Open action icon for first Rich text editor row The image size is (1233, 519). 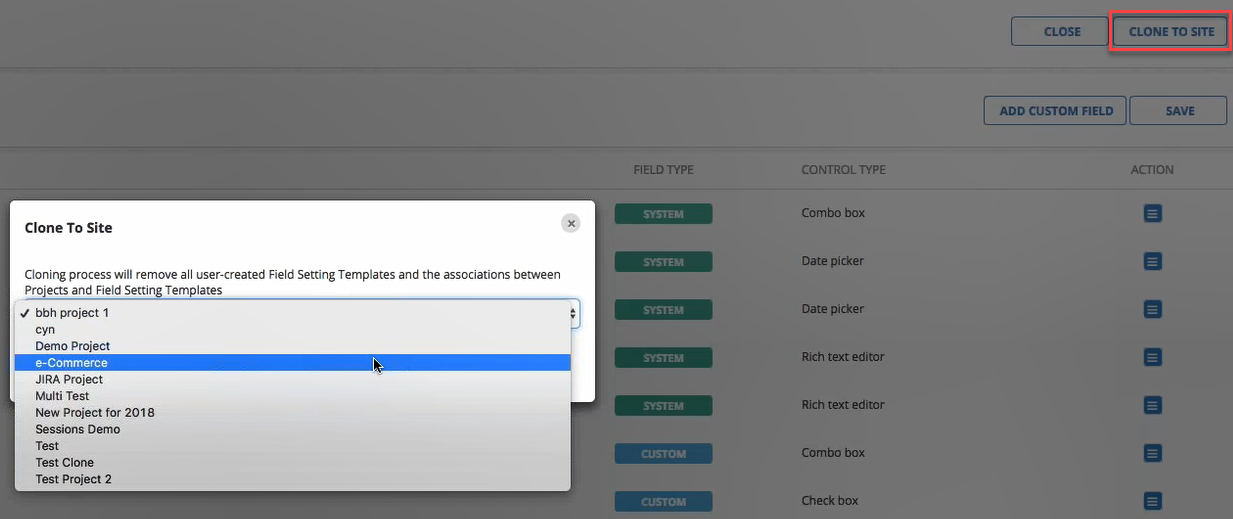click(1152, 358)
